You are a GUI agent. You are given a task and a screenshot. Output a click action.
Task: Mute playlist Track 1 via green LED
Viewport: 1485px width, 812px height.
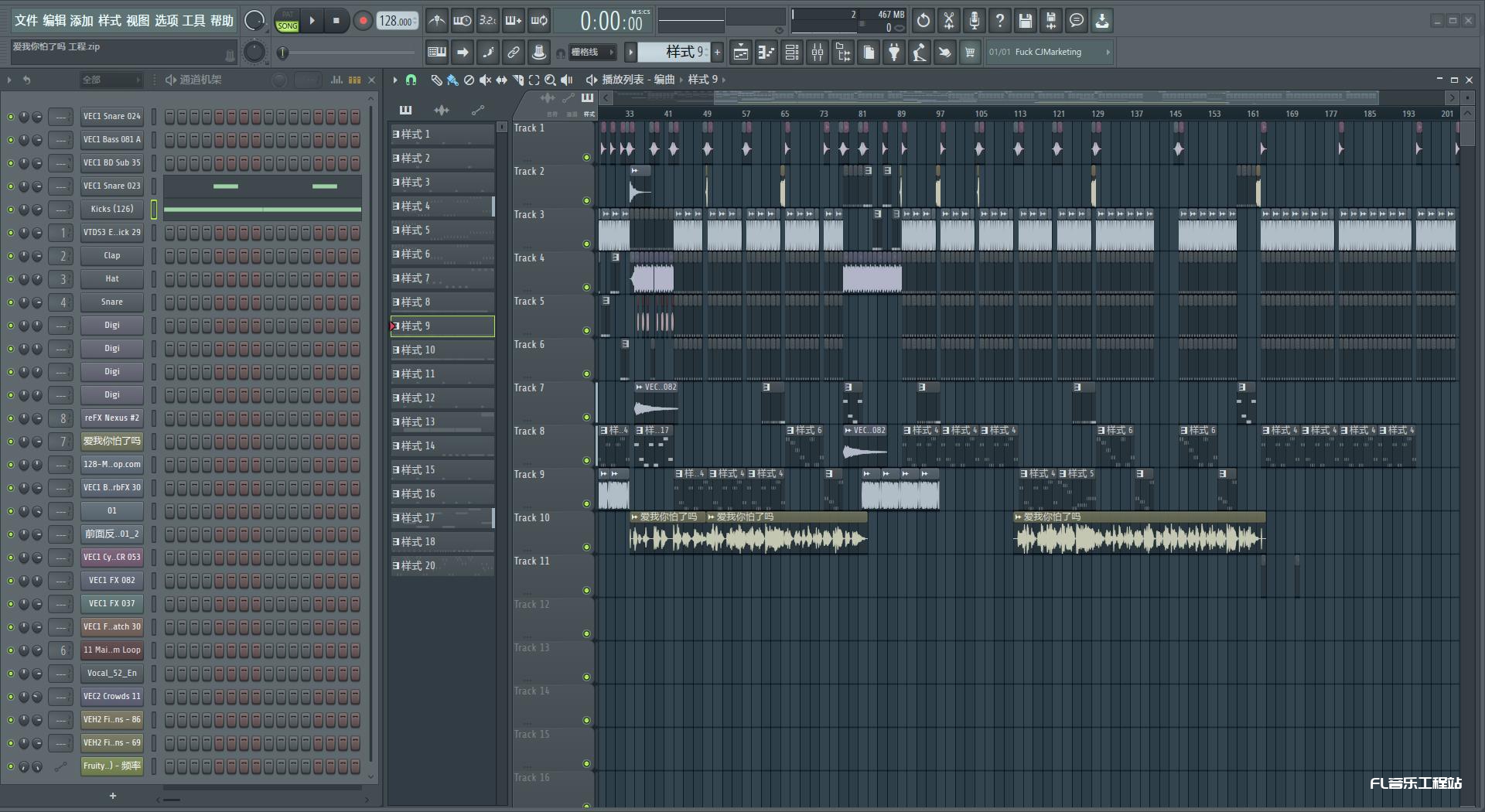pos(586,158)
